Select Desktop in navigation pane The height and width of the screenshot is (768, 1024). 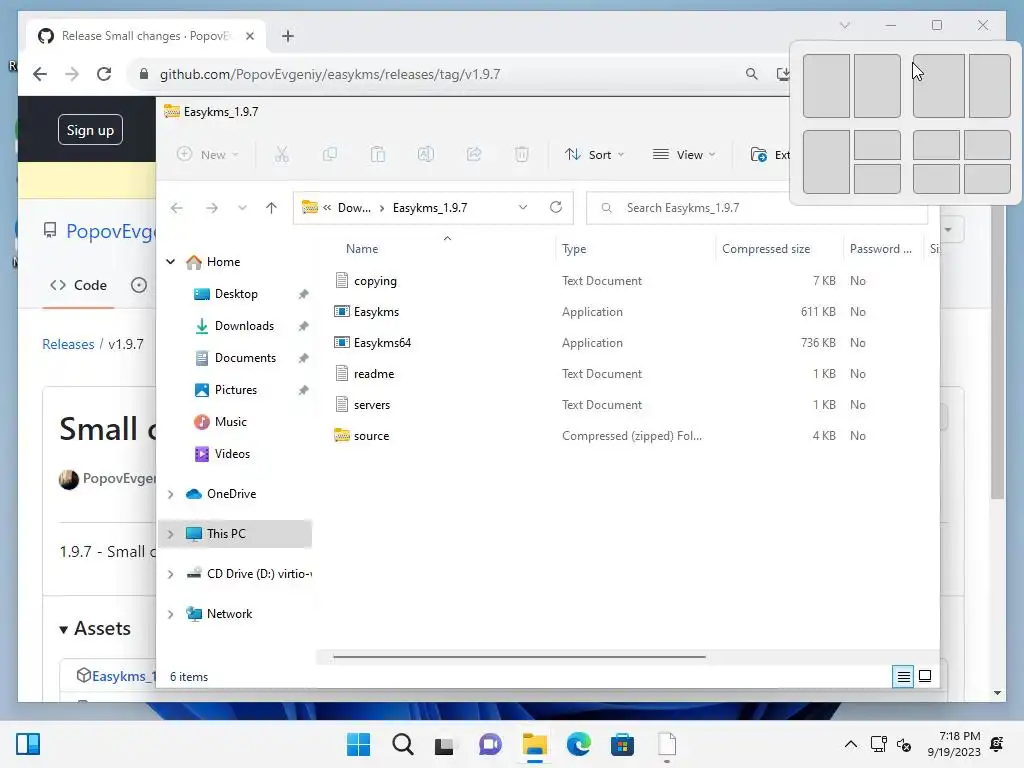236,294
